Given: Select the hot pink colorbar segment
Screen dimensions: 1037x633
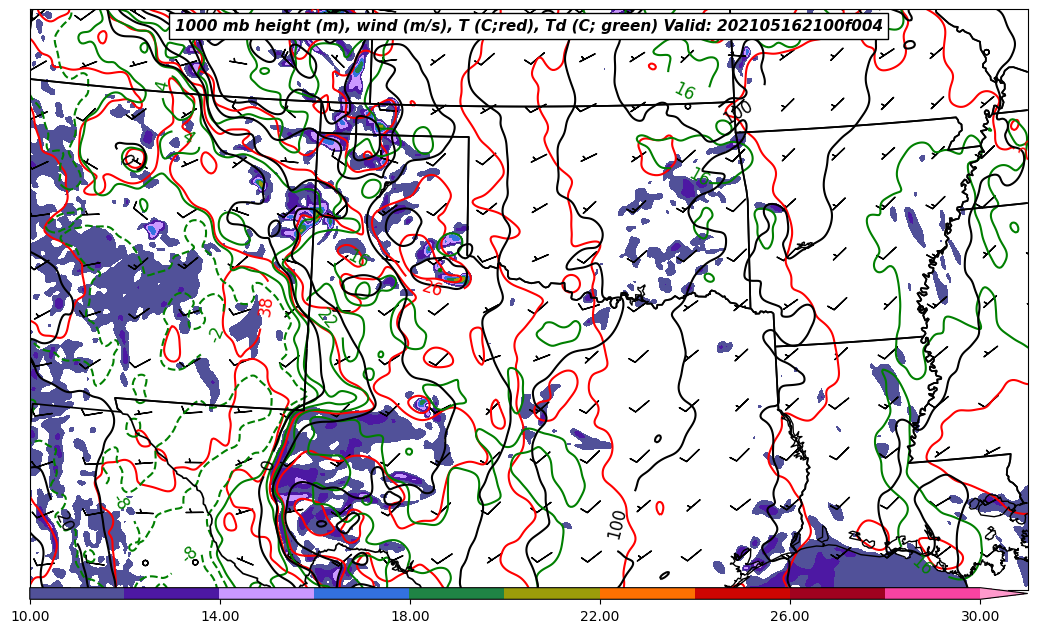Looking at the screenshot, I should point(931,593).
